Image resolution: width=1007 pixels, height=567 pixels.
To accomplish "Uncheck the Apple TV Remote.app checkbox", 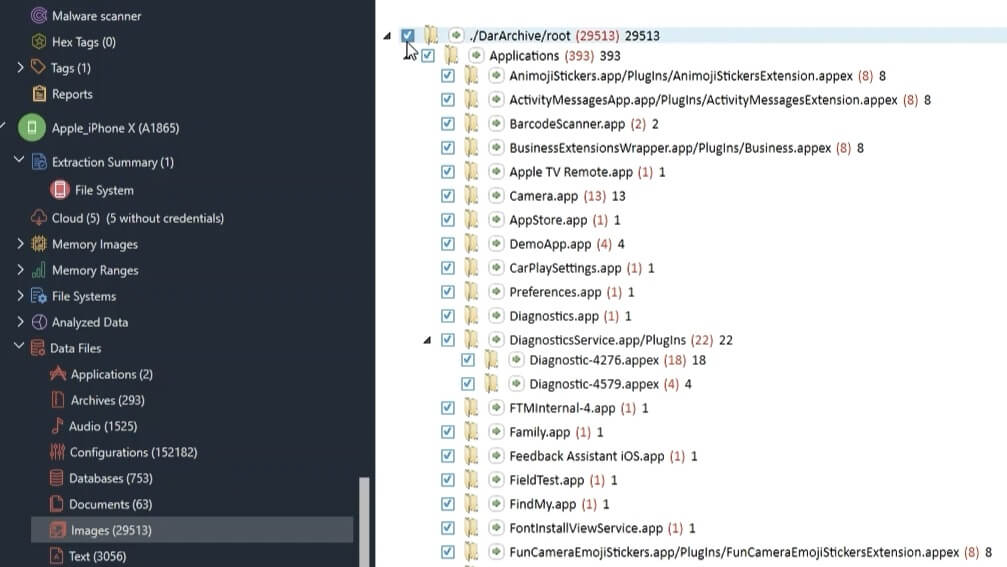I will tap(448, 172).
